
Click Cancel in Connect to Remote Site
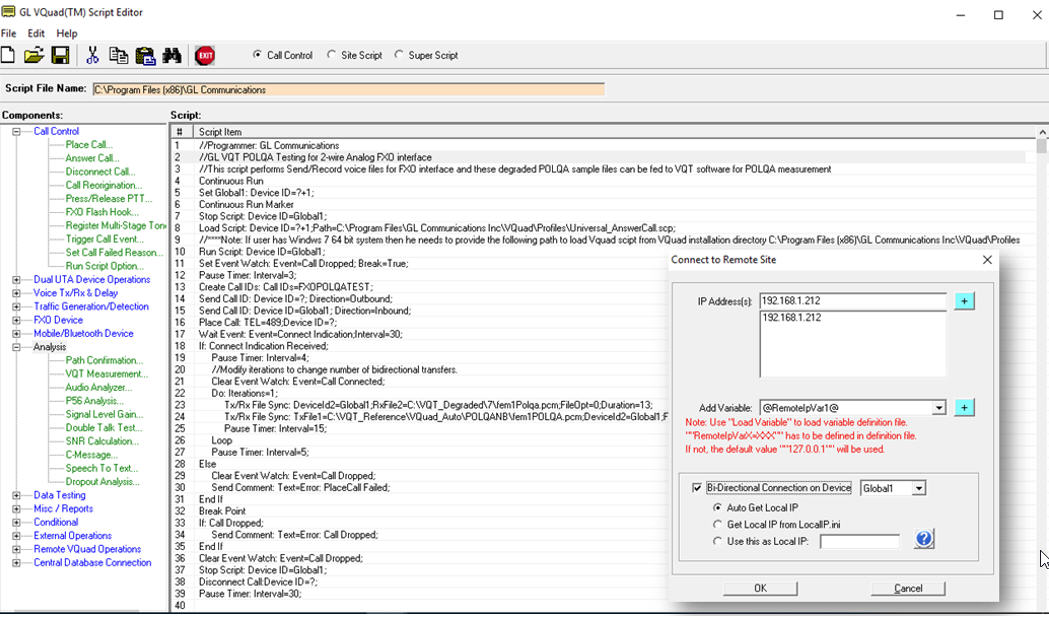(x=908, y=588)
